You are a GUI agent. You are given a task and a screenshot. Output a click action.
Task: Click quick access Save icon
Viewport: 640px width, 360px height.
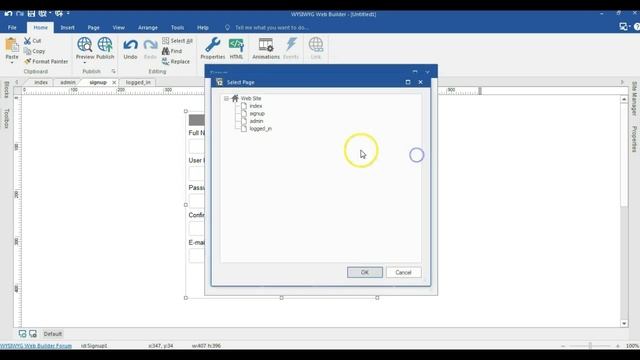[31, 13]
